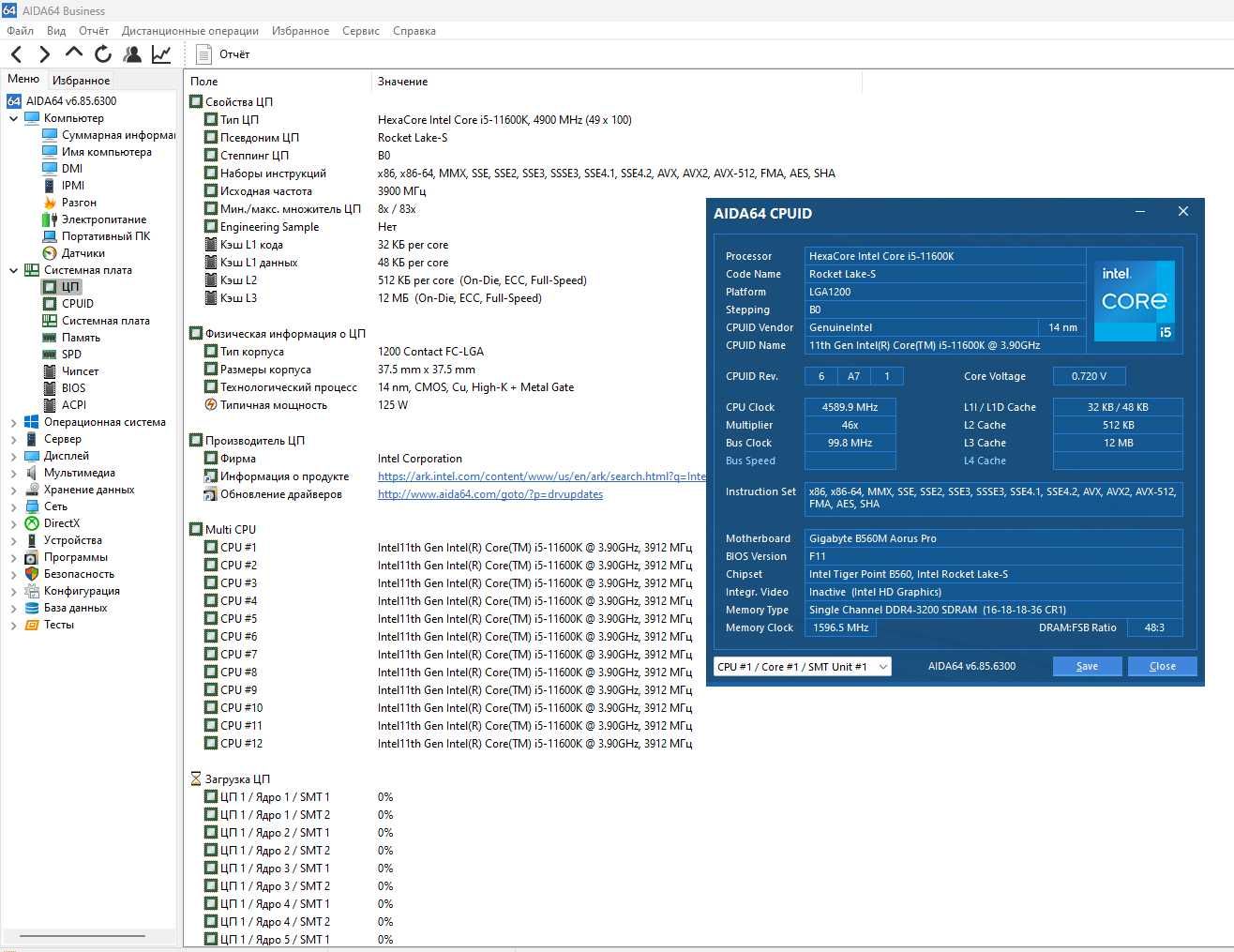Click the Разгон flame icon
The width and height of the screenshot is (1234, 952).
coord(50,203)
